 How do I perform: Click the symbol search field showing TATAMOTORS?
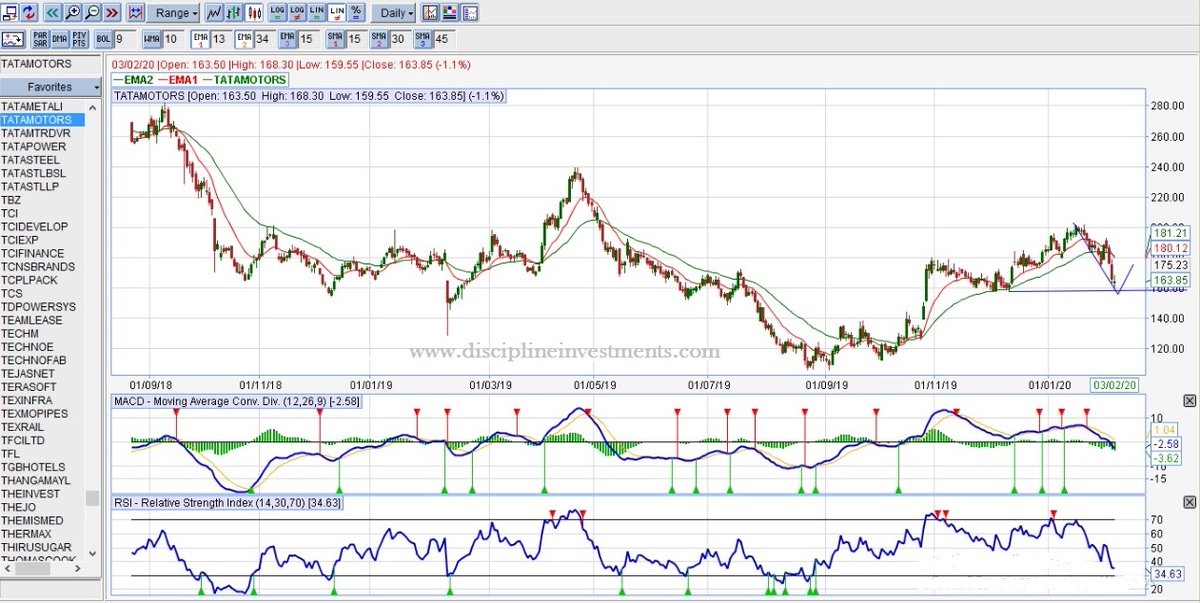click(x=51, y=64)
